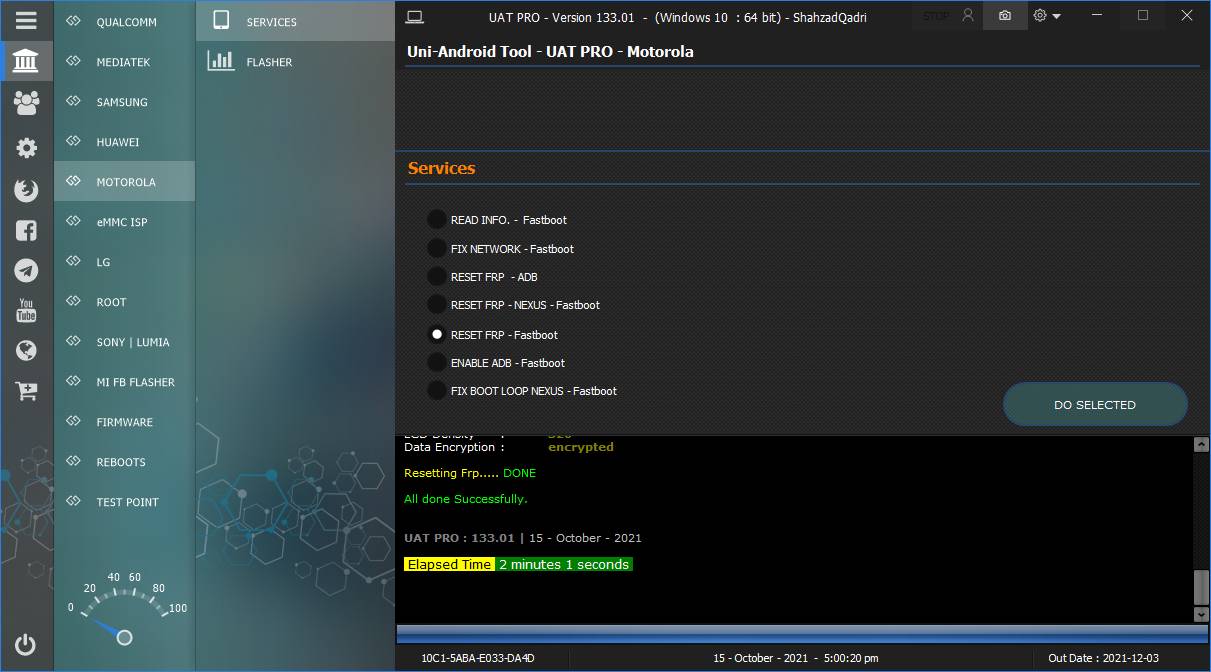Click the DO SELECTED button
The height and width of the screenshot is (672, 1211).
1095,405
